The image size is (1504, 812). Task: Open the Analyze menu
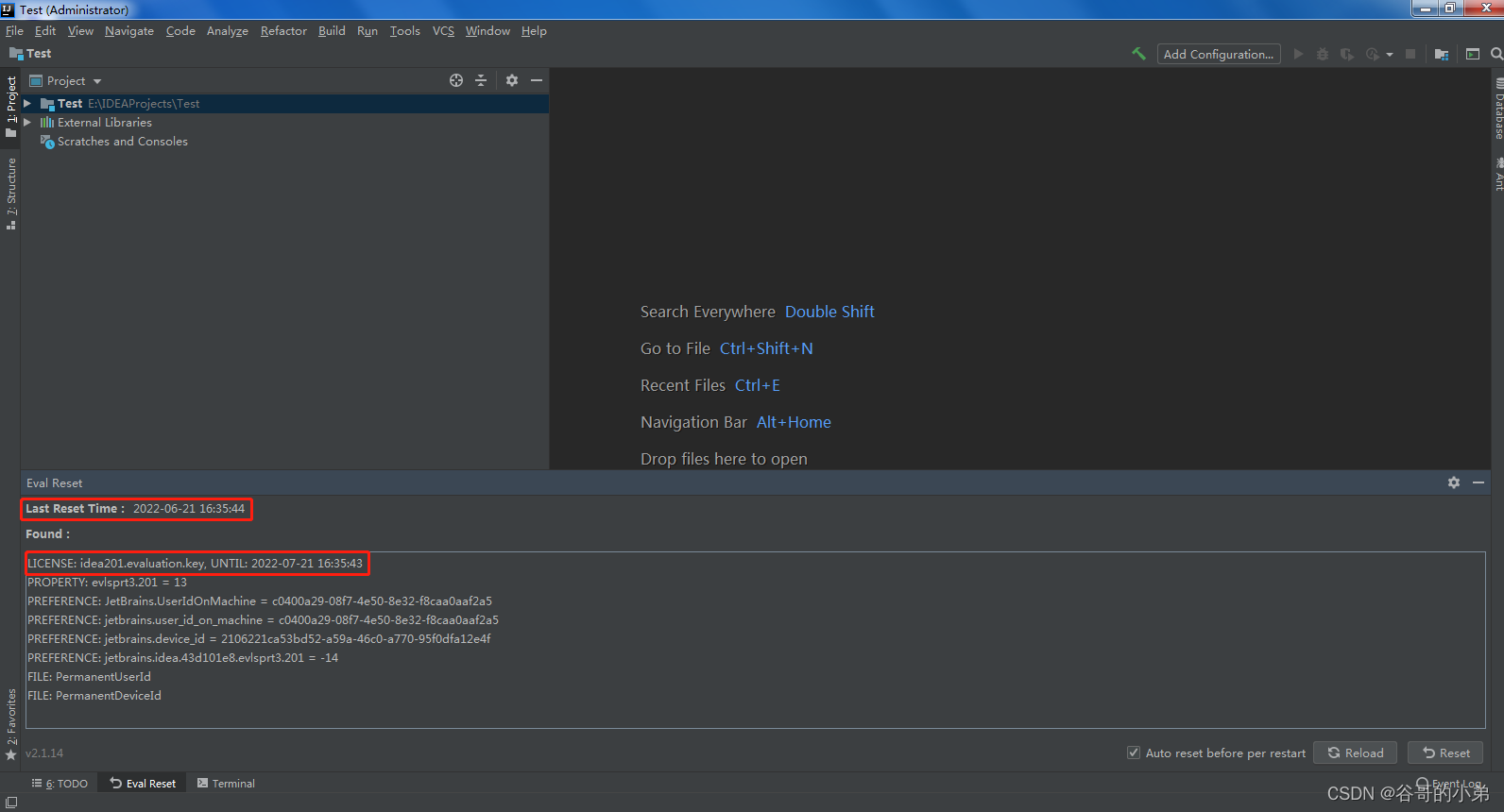228,31
